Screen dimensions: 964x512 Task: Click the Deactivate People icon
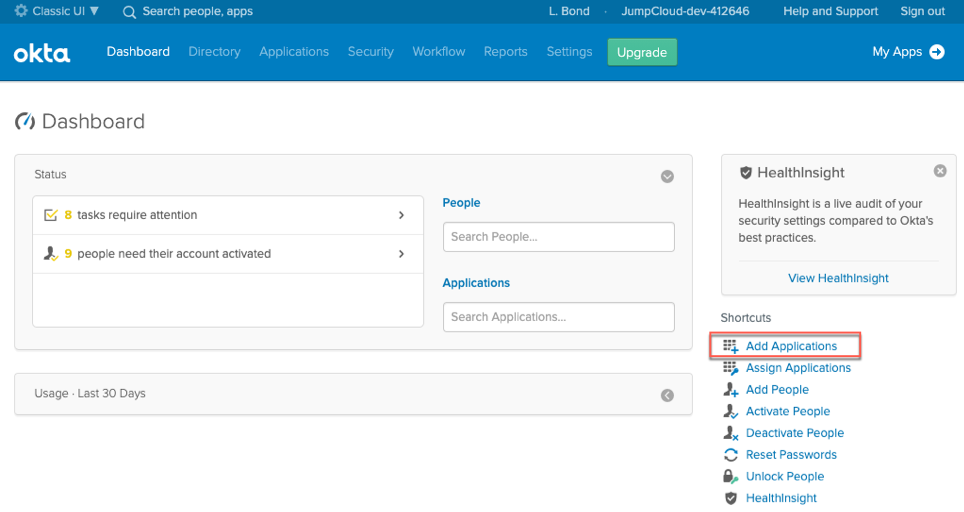click(x=730, y=433)
